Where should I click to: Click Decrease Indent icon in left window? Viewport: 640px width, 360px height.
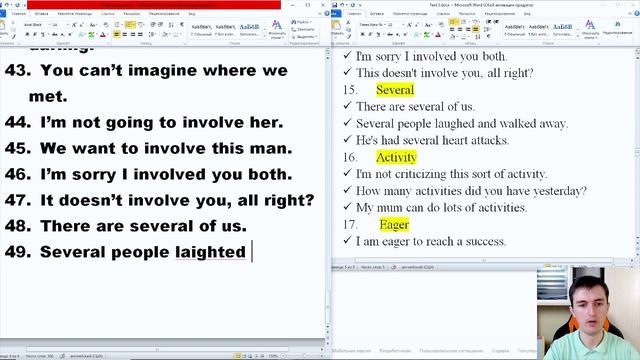(153, 25)
